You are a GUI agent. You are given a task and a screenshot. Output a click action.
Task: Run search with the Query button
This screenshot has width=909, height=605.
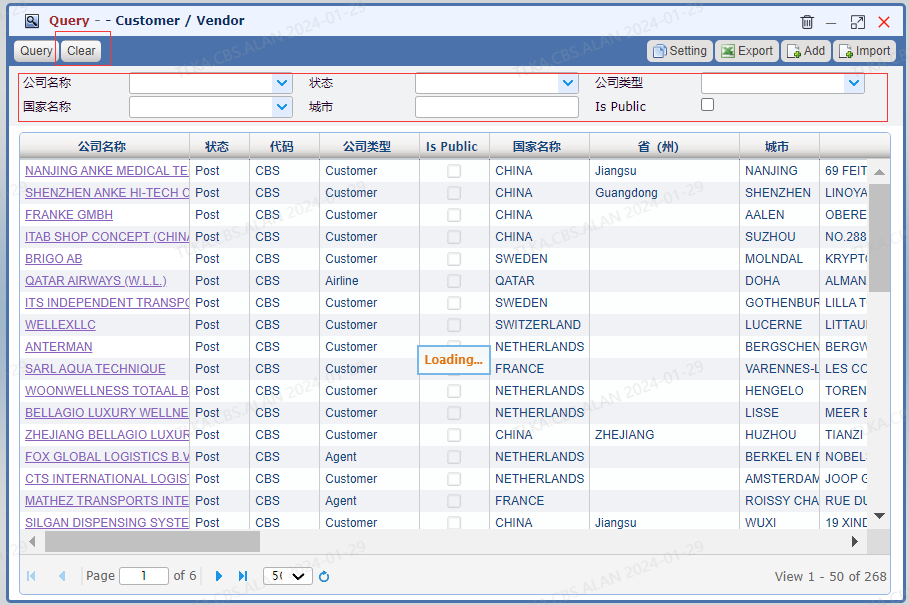[36, 51]
